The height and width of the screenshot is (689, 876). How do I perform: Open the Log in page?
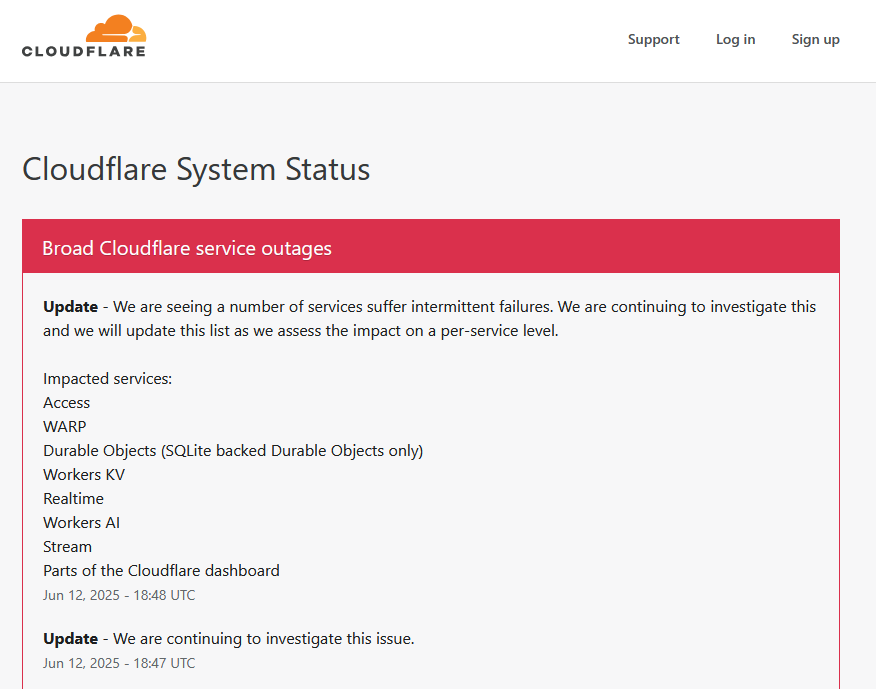(x=735, y=39)
